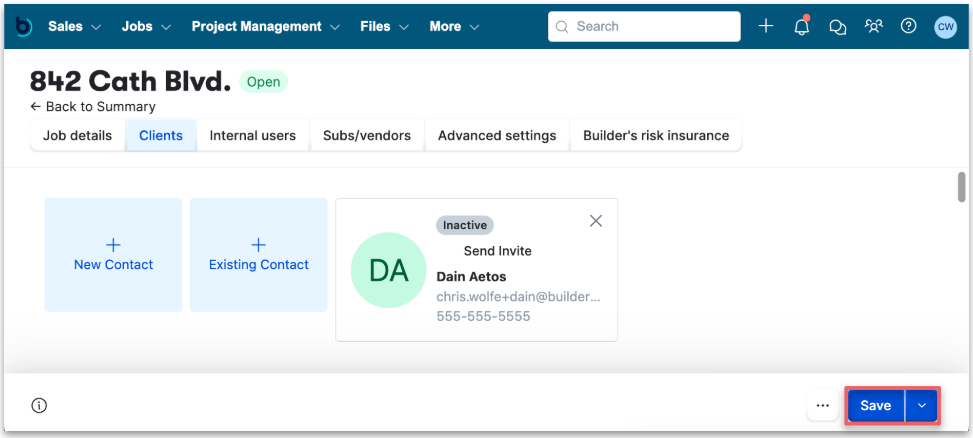973x438 pixels.
Task: Click the 842 Cath Blvd. title
Action: [x=130, y=81]
